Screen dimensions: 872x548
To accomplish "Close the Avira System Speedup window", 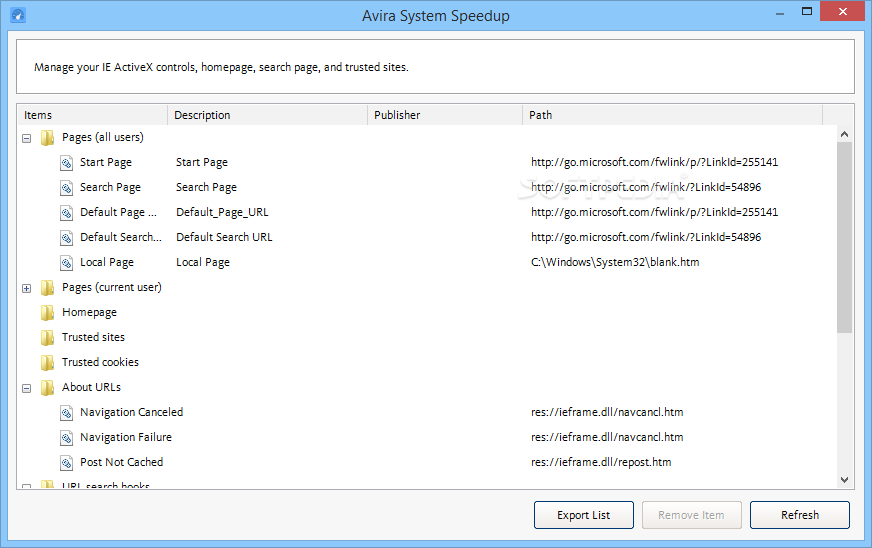I will pyautogui.click(x=843, y=12).
